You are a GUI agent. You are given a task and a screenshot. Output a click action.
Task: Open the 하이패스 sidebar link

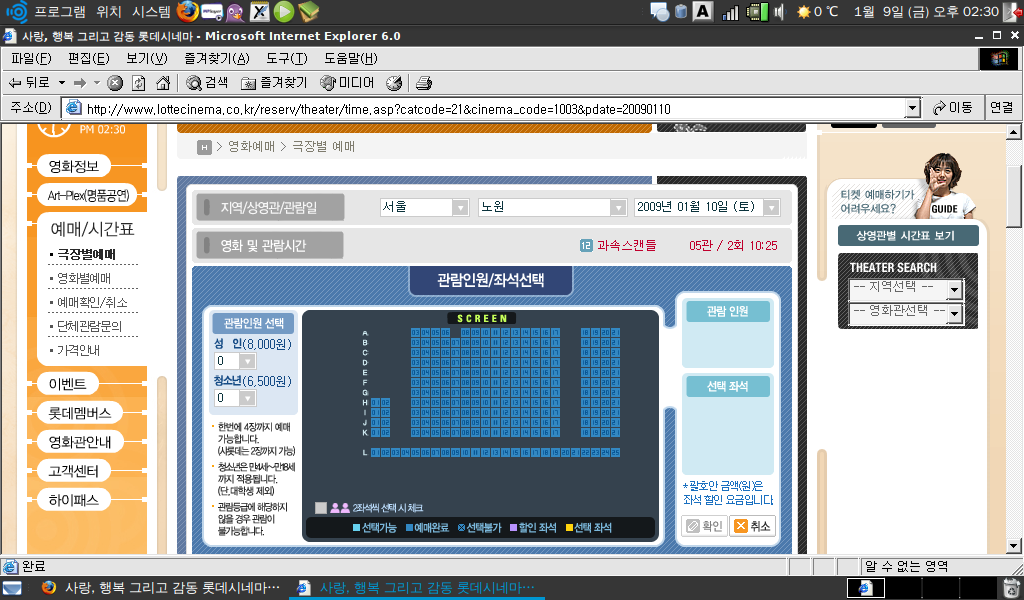tap(73, 500)
